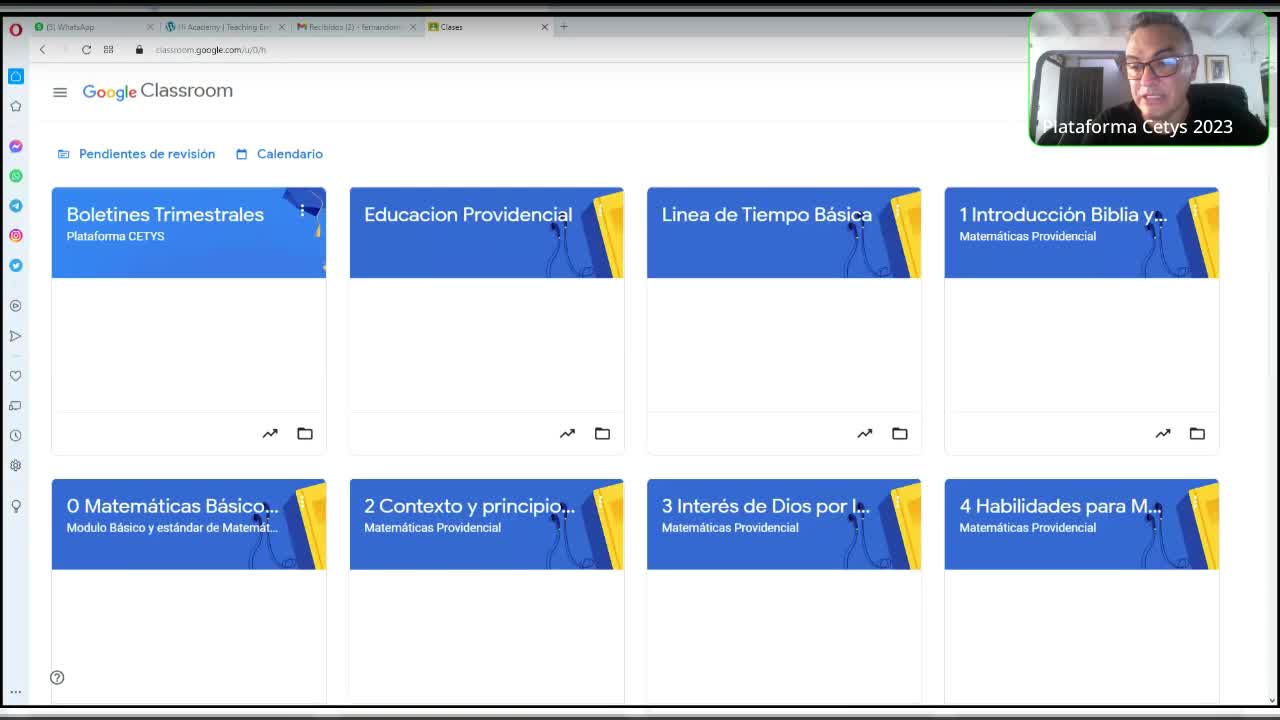This screenshot has height=720, width=1280.
Task: Open Messenger in Opera sidebar
Action: click(16, 146)
